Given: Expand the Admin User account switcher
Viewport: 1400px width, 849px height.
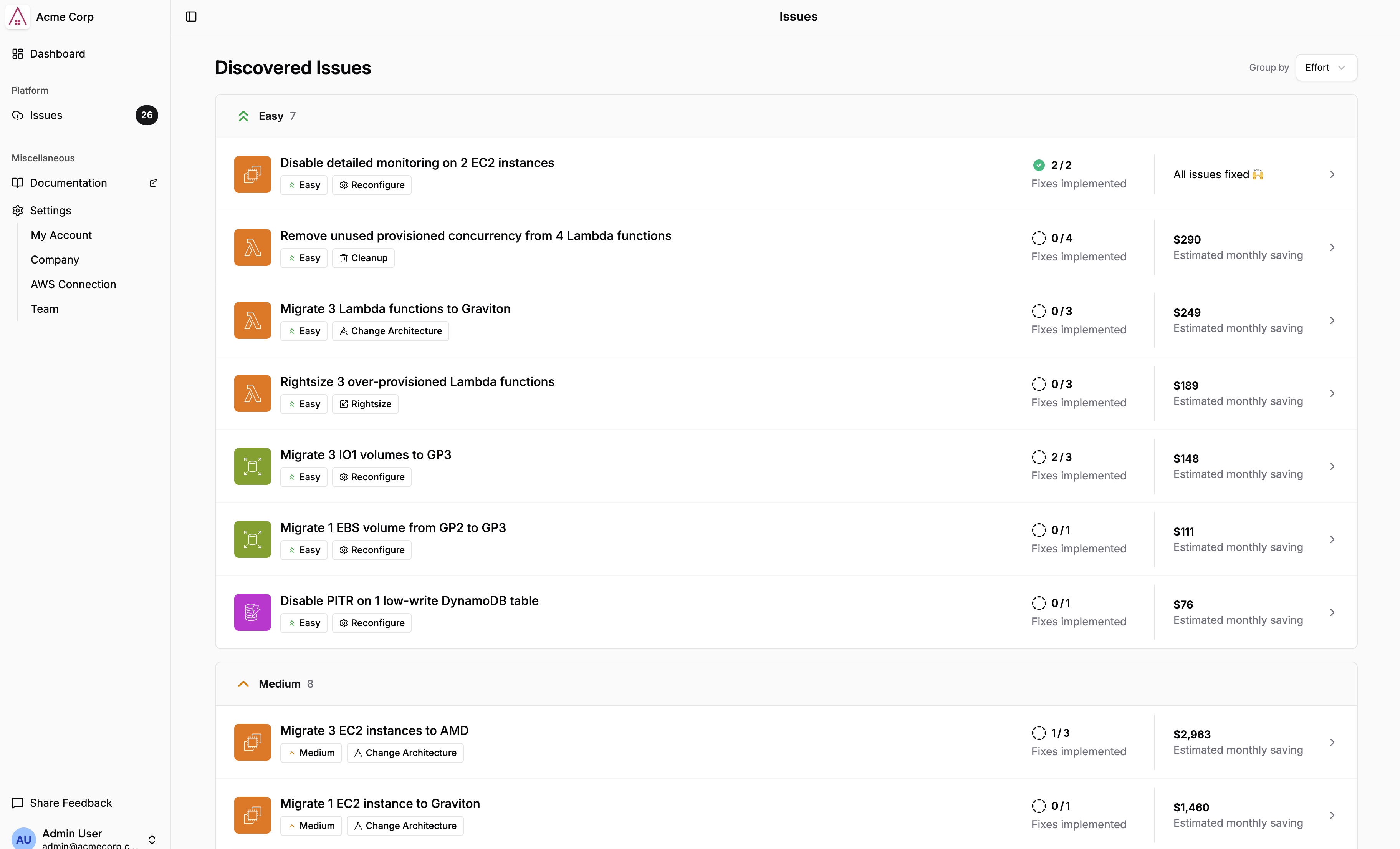Looking at the screenshot, I should coord(152,839).
